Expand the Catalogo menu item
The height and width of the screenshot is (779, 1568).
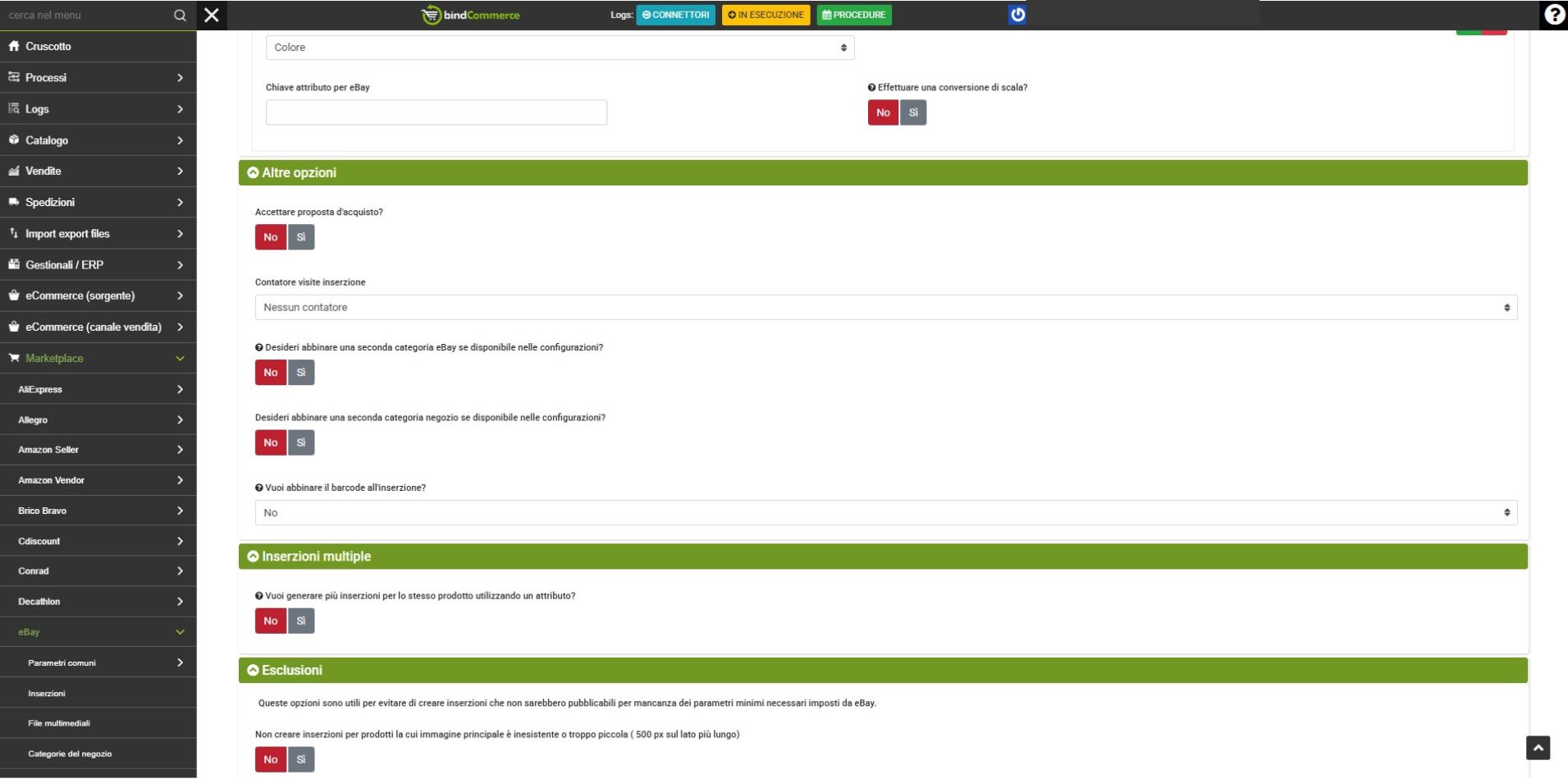(98, 140)
